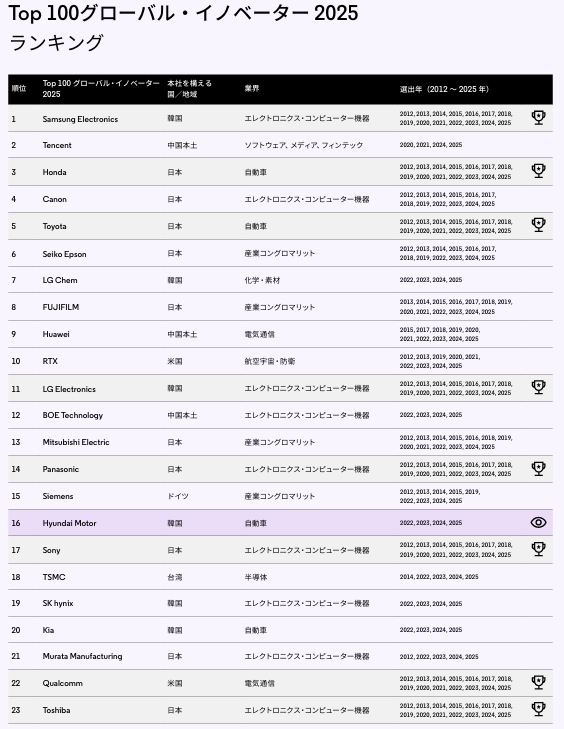Toggle the eye icon in Hyundai Motor row
Screen dimensions: 564x729
click(x=538, y=523)
